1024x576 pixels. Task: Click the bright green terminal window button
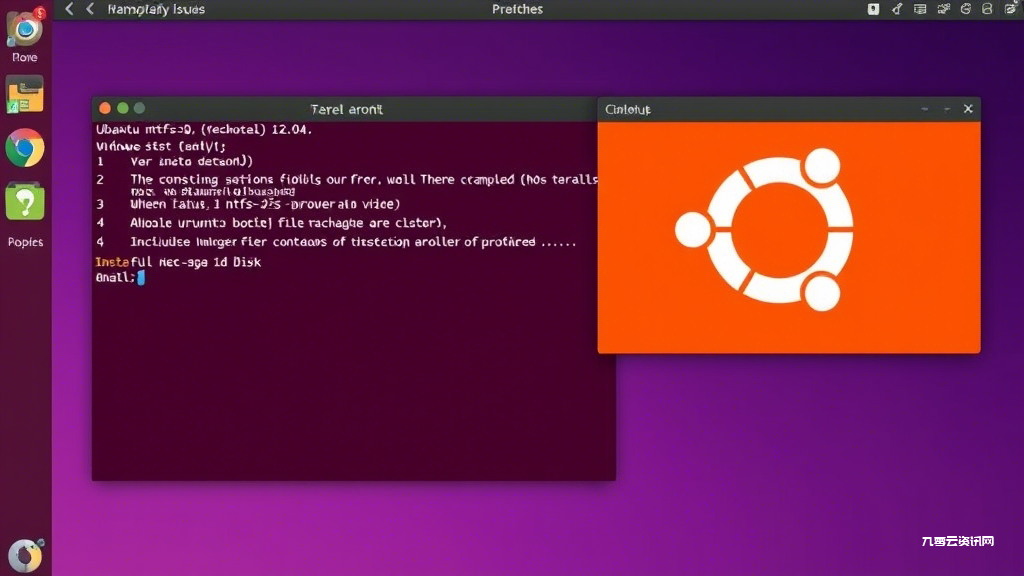pos(122,108)
